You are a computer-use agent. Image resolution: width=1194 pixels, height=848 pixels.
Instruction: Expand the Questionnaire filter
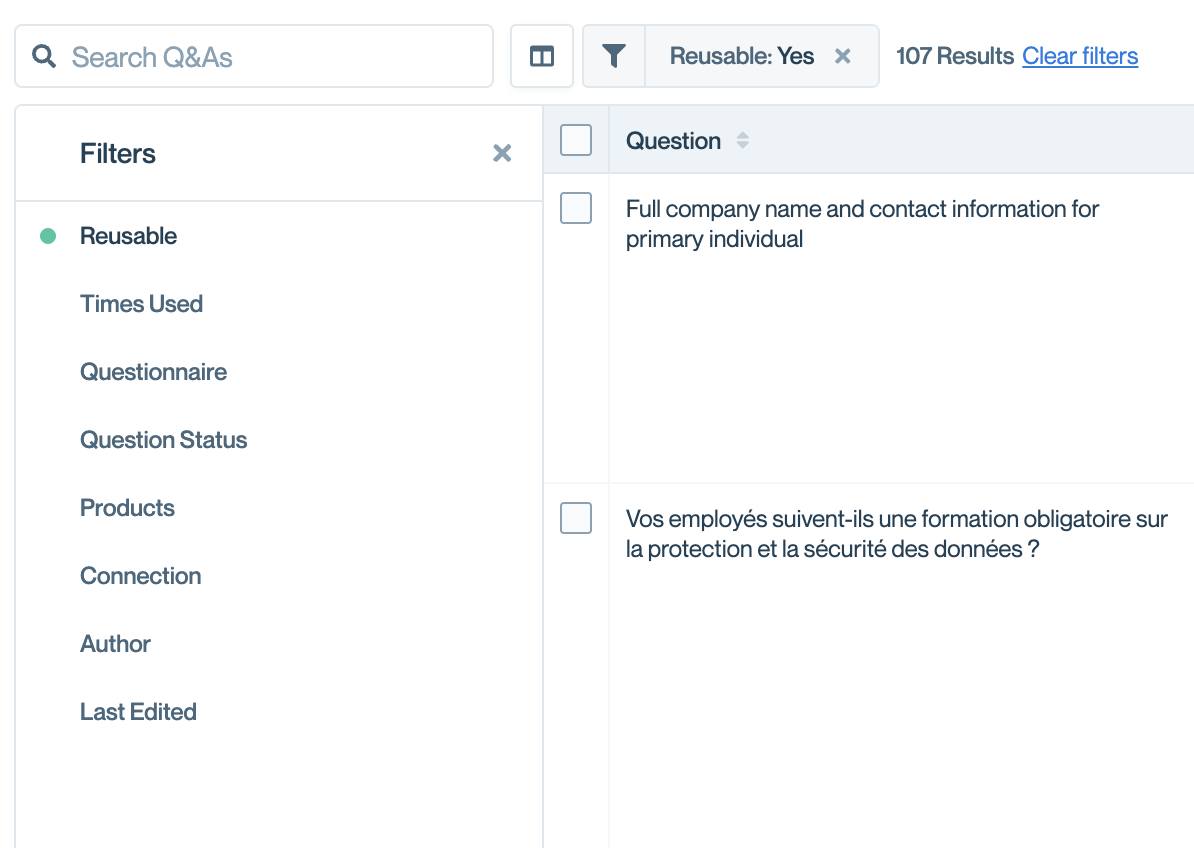(153, 371)
